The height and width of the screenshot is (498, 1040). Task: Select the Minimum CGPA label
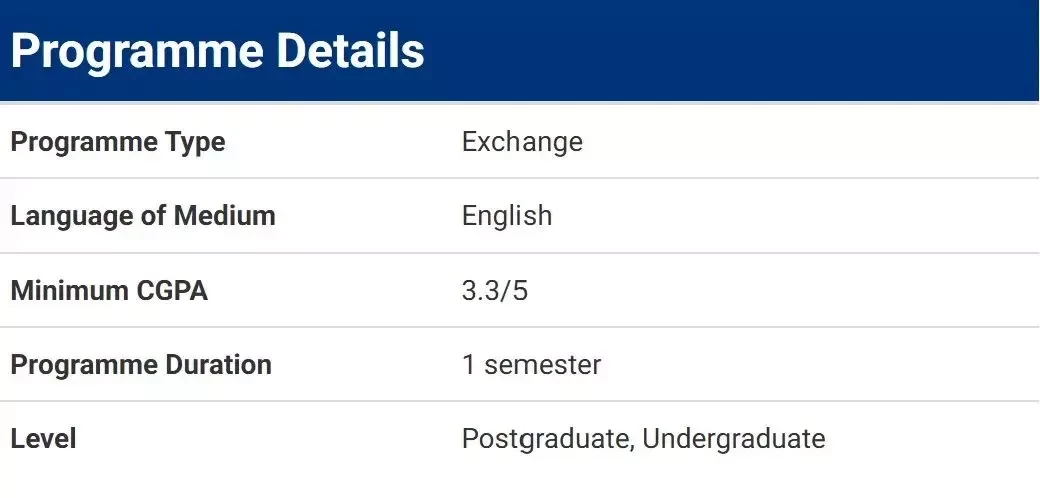pos(109,291)
